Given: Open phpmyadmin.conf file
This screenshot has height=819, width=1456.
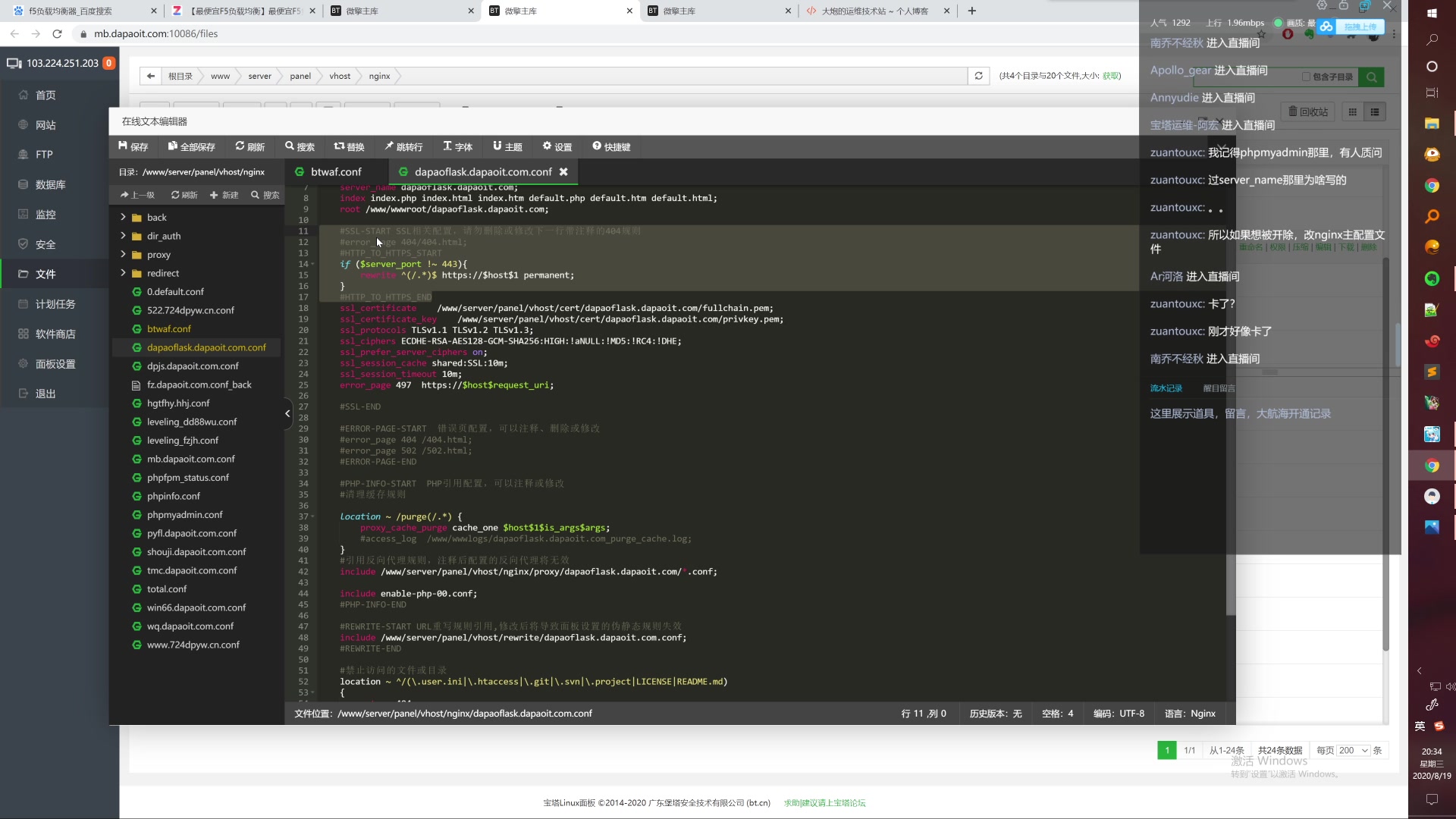Looking at the screenshot, I should (x=185, y=514).
